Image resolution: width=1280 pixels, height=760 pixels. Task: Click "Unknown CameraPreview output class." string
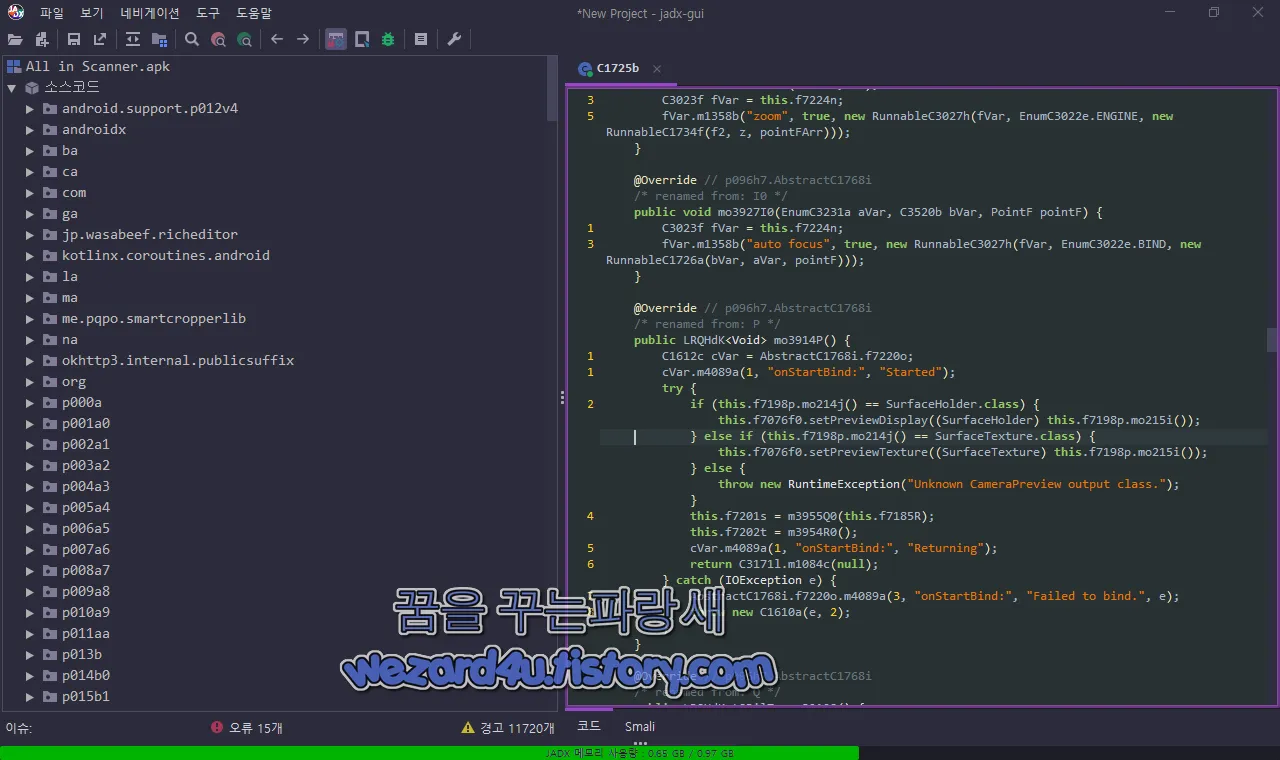1037,484
